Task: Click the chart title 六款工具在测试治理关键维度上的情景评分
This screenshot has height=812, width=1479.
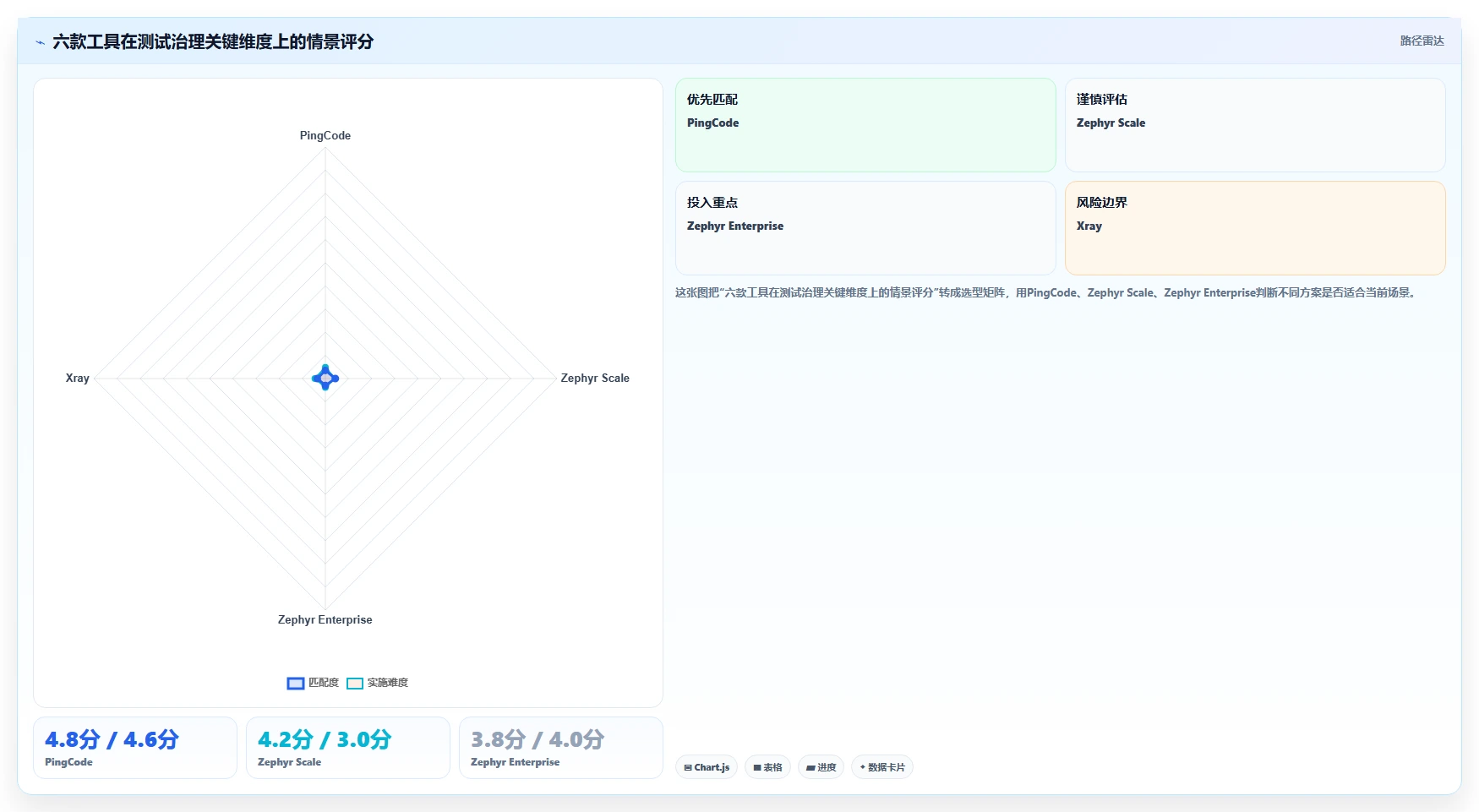Action: click(x=213, y=41)
